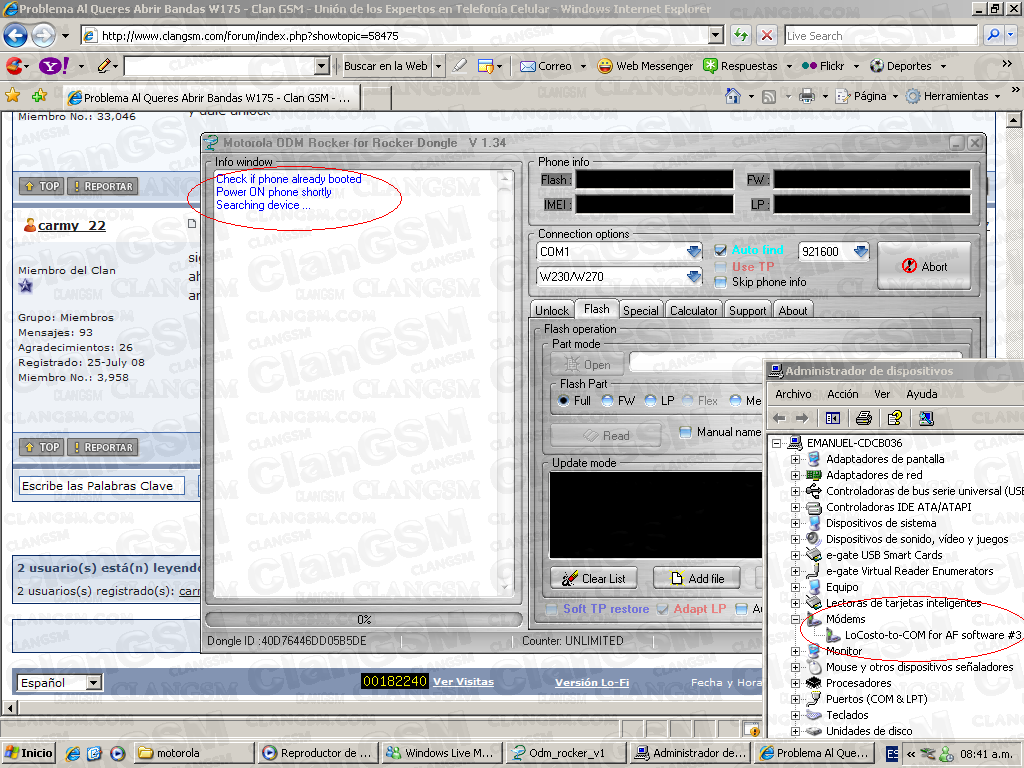Viewport: 1024px width, 768px height.
Task: Click the Escribe las Palabras Clave field
Action: pyautogui.click(x=101, y=486)
